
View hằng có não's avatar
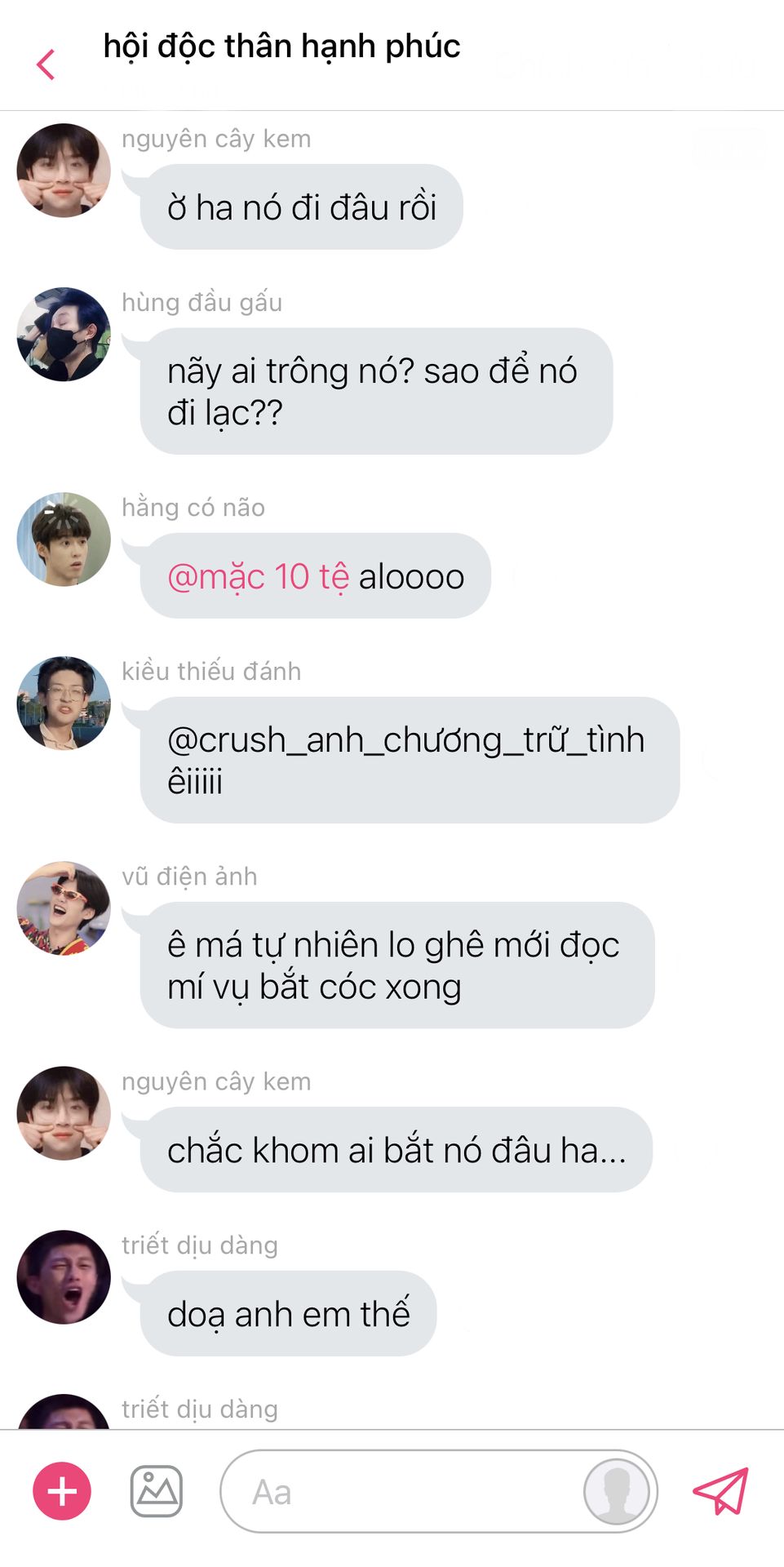tap(64, 539)
